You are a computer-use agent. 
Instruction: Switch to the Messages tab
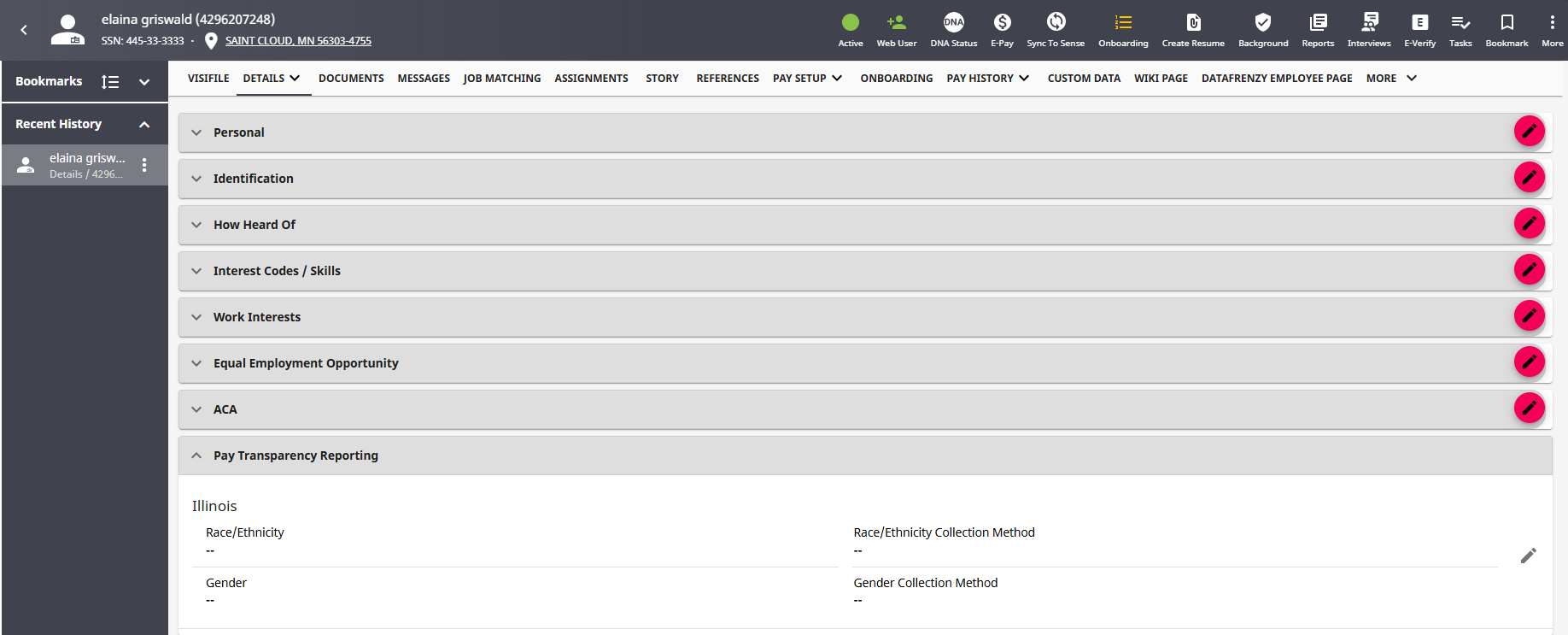(424, 79)
